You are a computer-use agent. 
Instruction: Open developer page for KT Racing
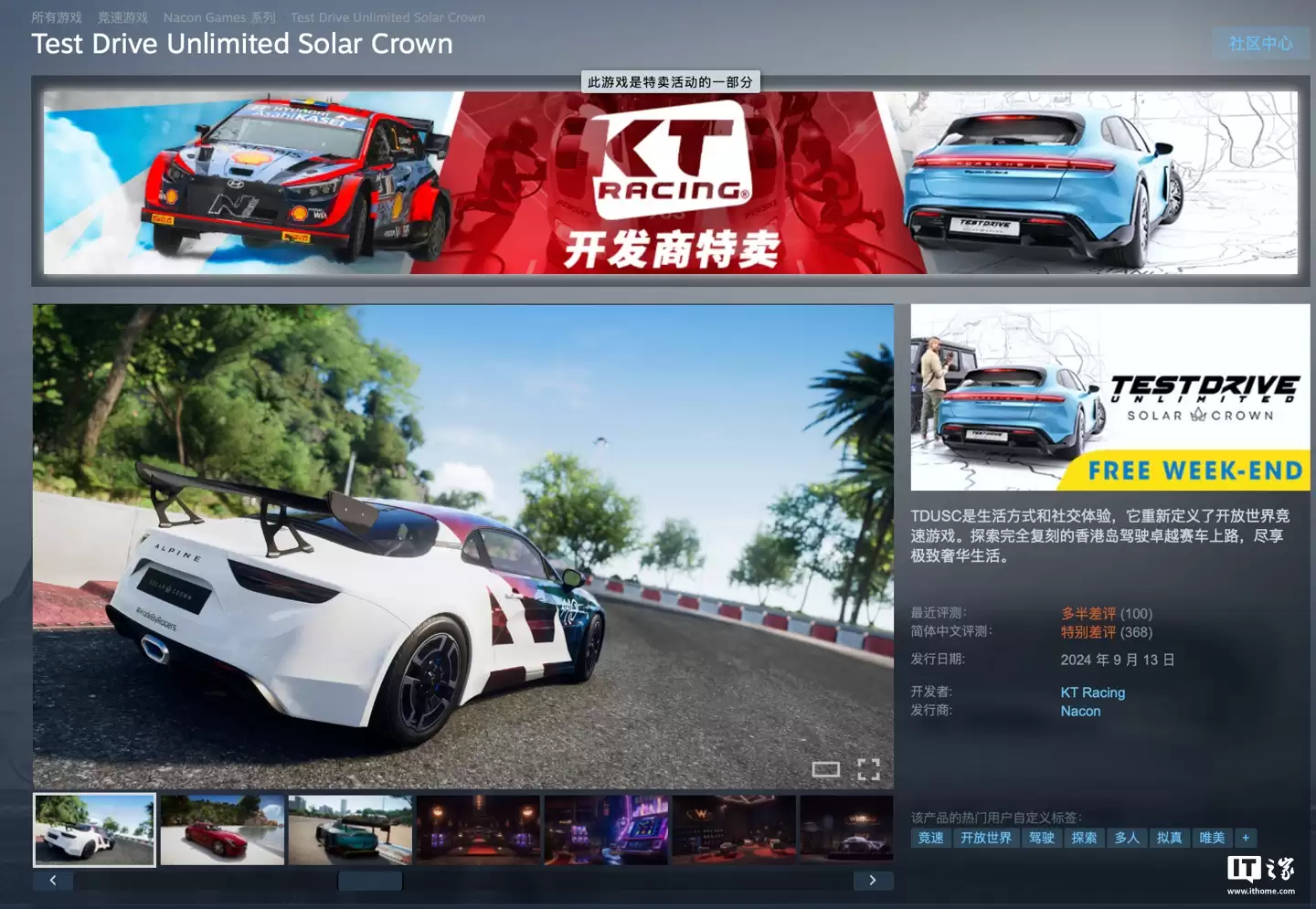coord(1093,692)
